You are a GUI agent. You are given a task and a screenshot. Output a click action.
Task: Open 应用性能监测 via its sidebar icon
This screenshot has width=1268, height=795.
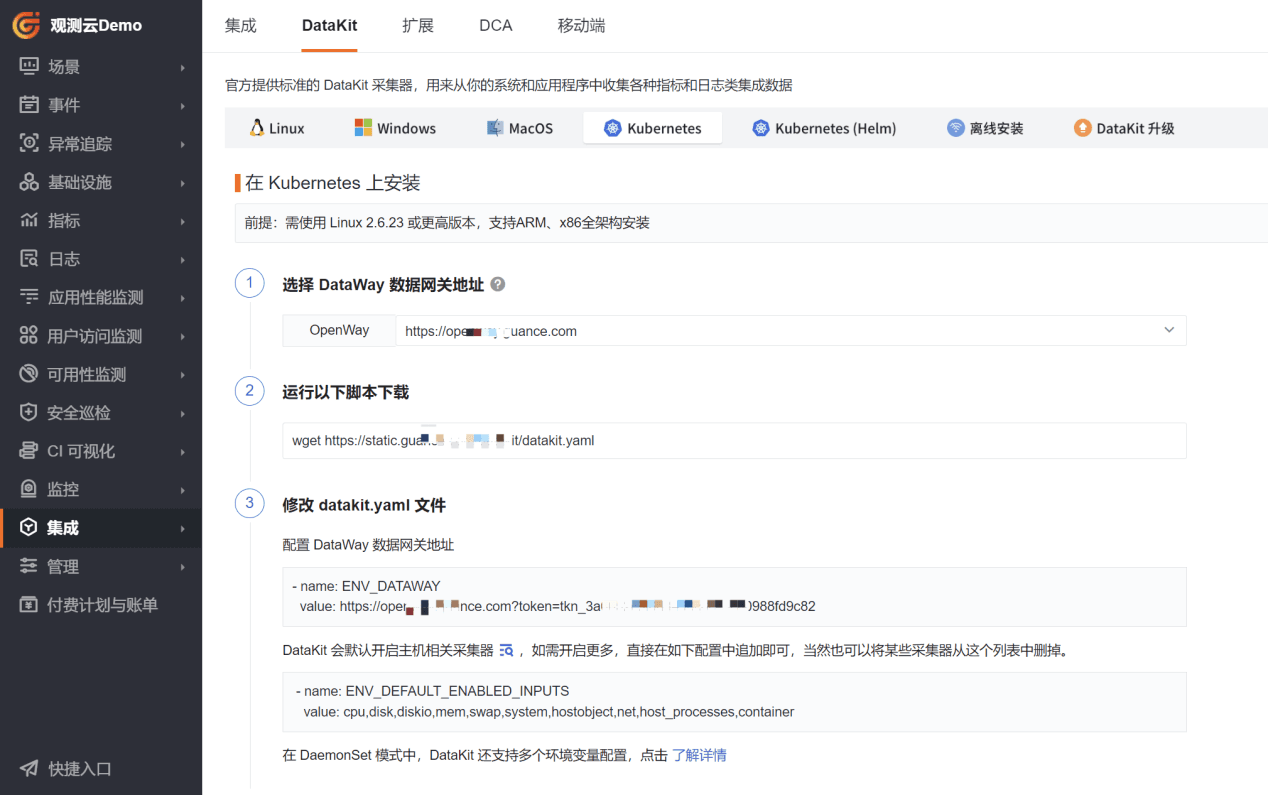click(29, 297)
